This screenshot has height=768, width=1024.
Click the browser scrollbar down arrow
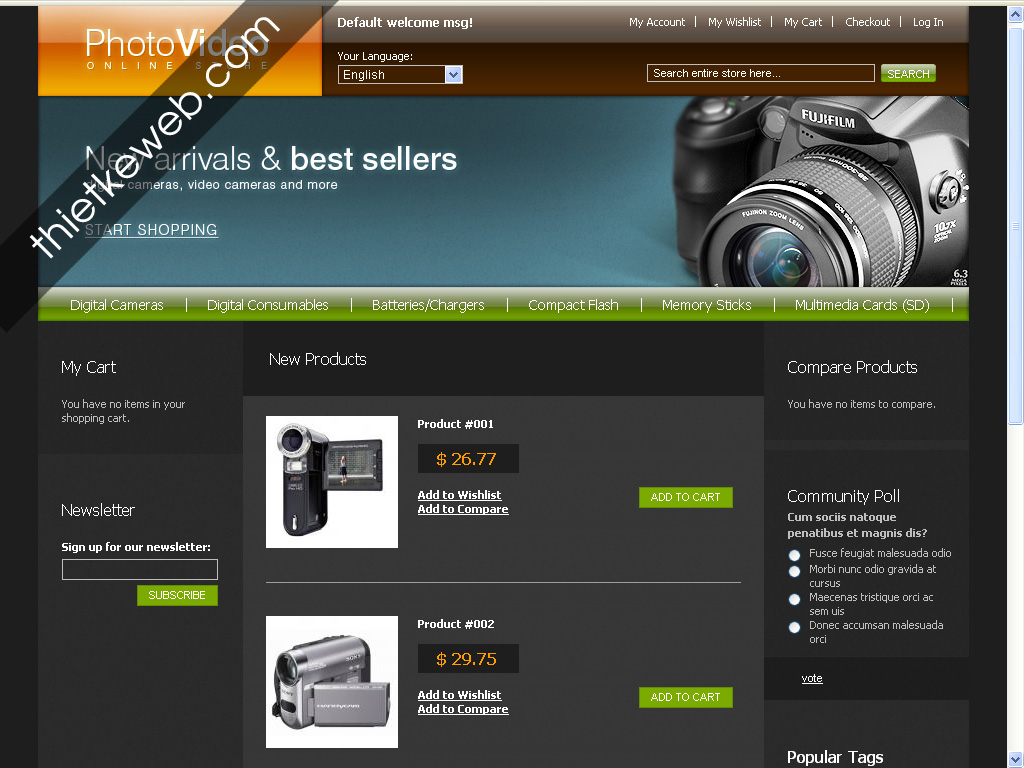pos(1016,760)
